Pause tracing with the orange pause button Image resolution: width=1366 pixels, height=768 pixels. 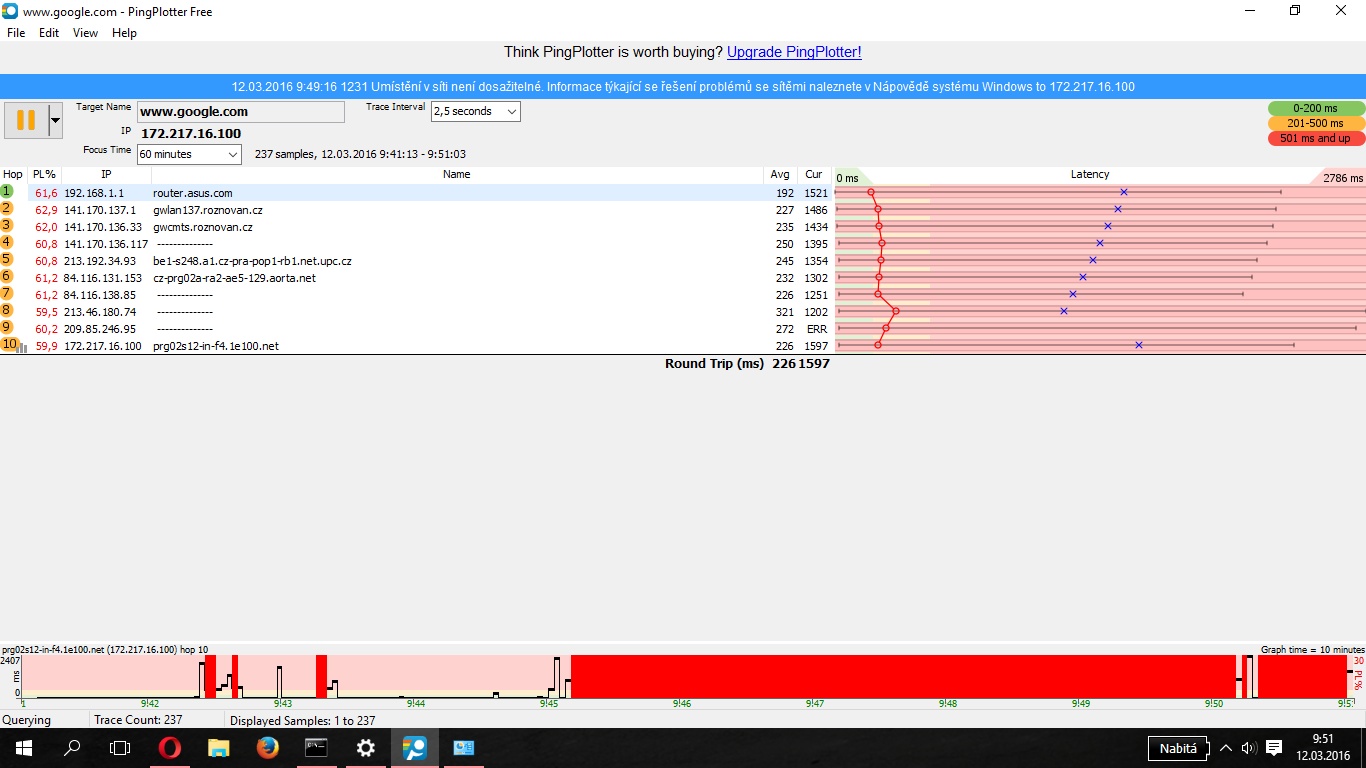coord(26,120)
